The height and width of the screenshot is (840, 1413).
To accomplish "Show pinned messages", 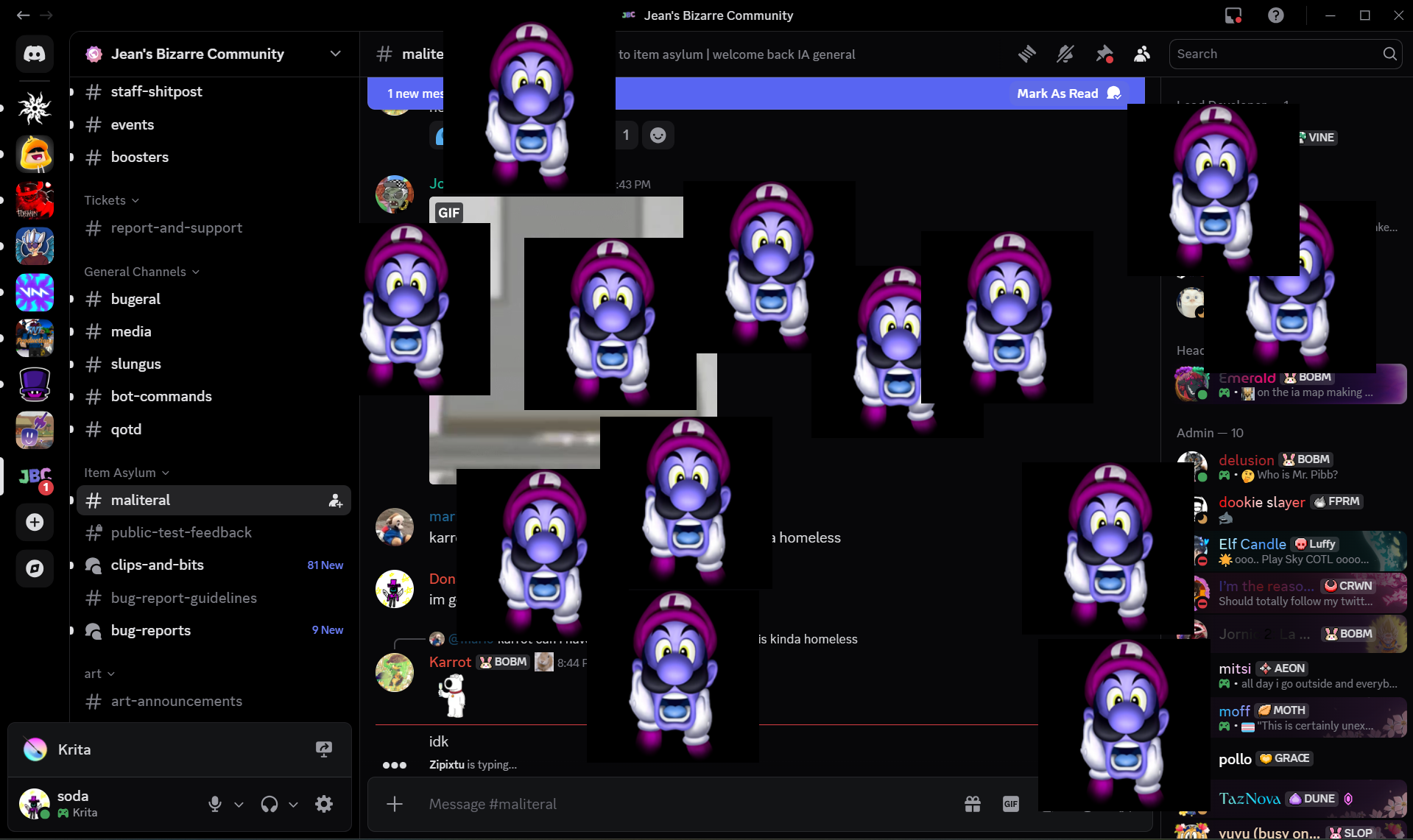I will (1104, 54).
